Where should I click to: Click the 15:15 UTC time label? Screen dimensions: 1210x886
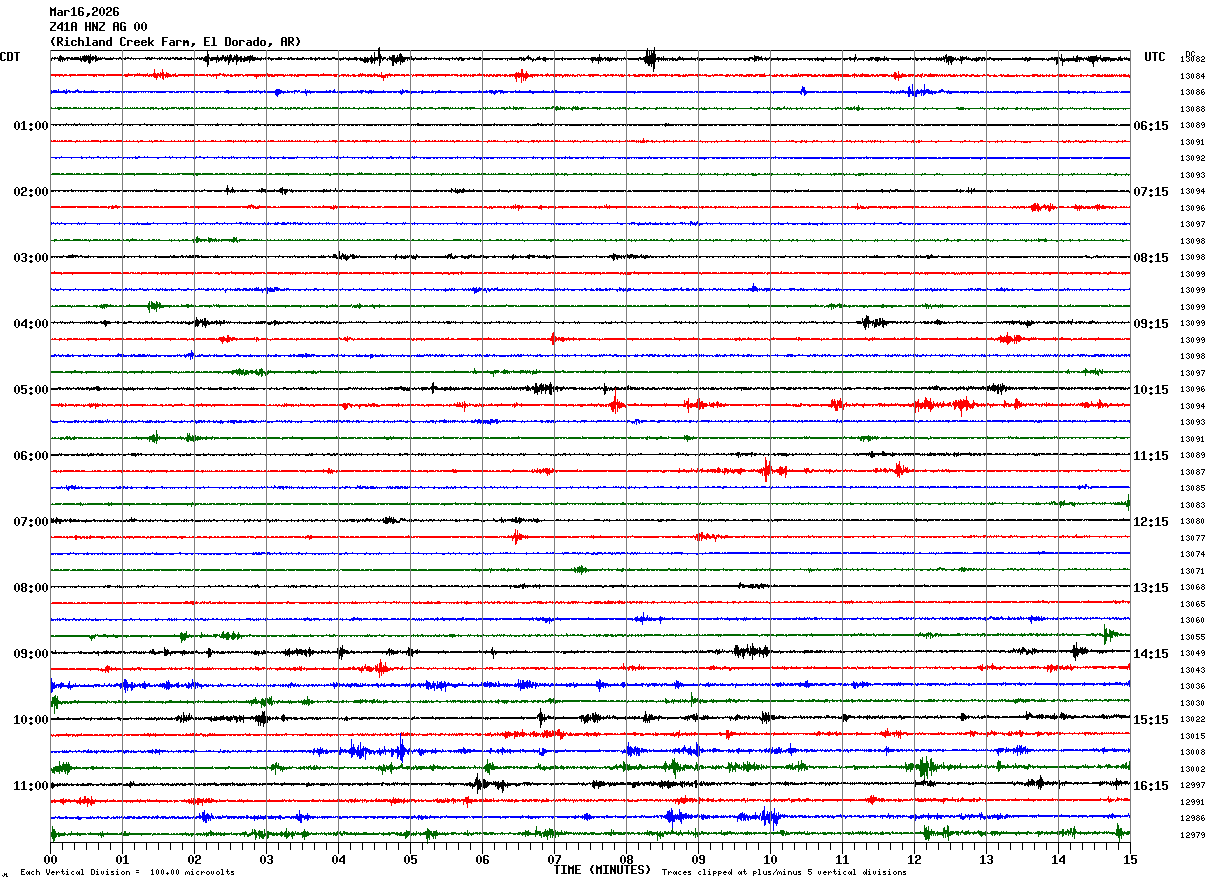coord(1151,720)
